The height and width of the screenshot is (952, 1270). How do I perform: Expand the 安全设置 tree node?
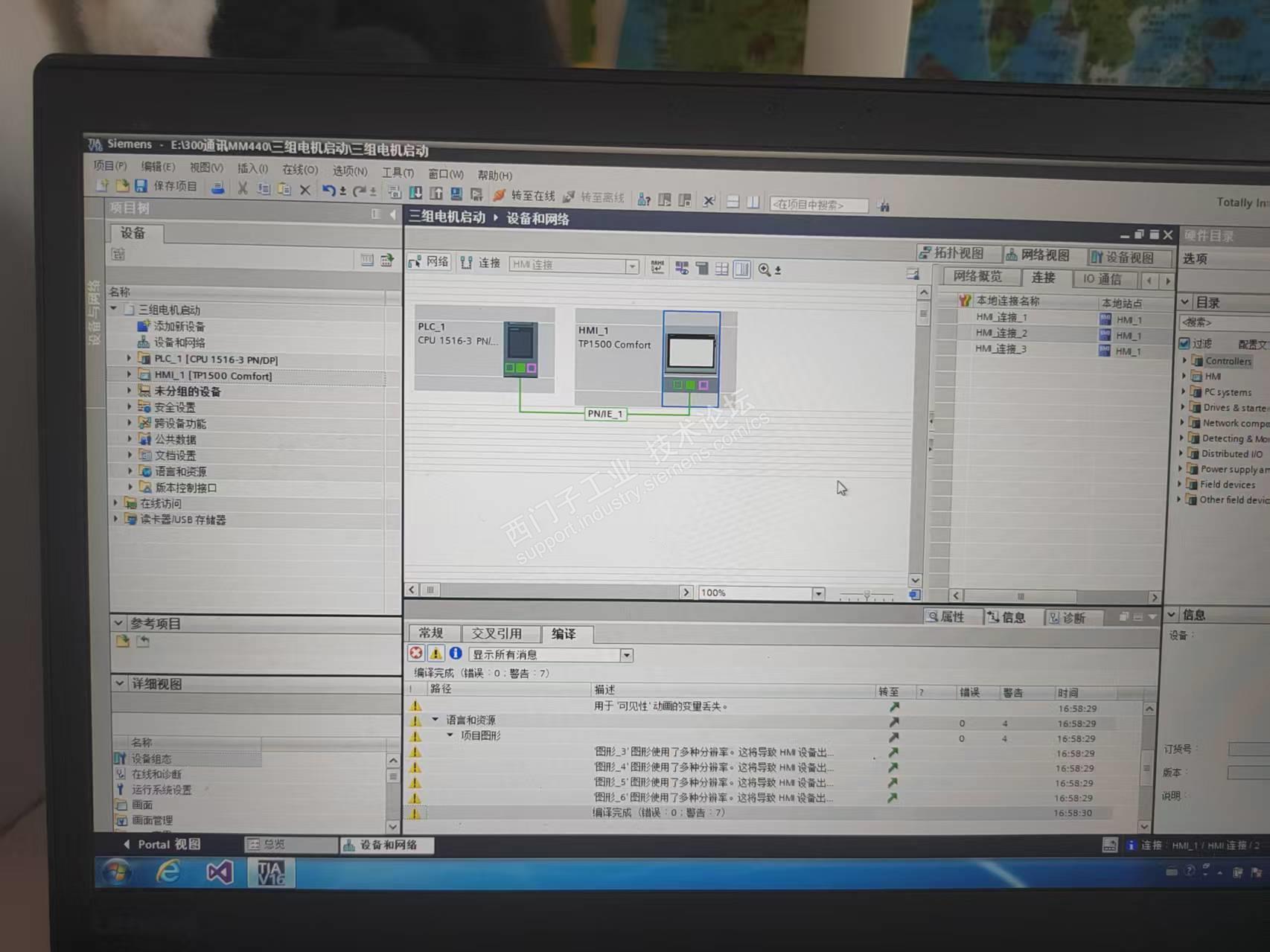click(130, 407)
